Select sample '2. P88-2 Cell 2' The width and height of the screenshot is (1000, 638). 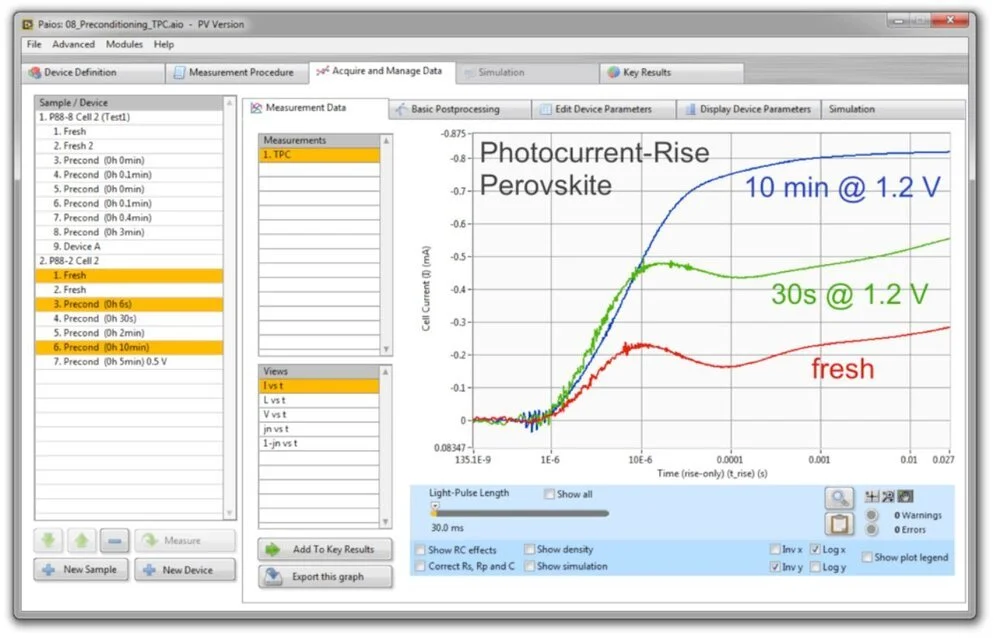129,260
